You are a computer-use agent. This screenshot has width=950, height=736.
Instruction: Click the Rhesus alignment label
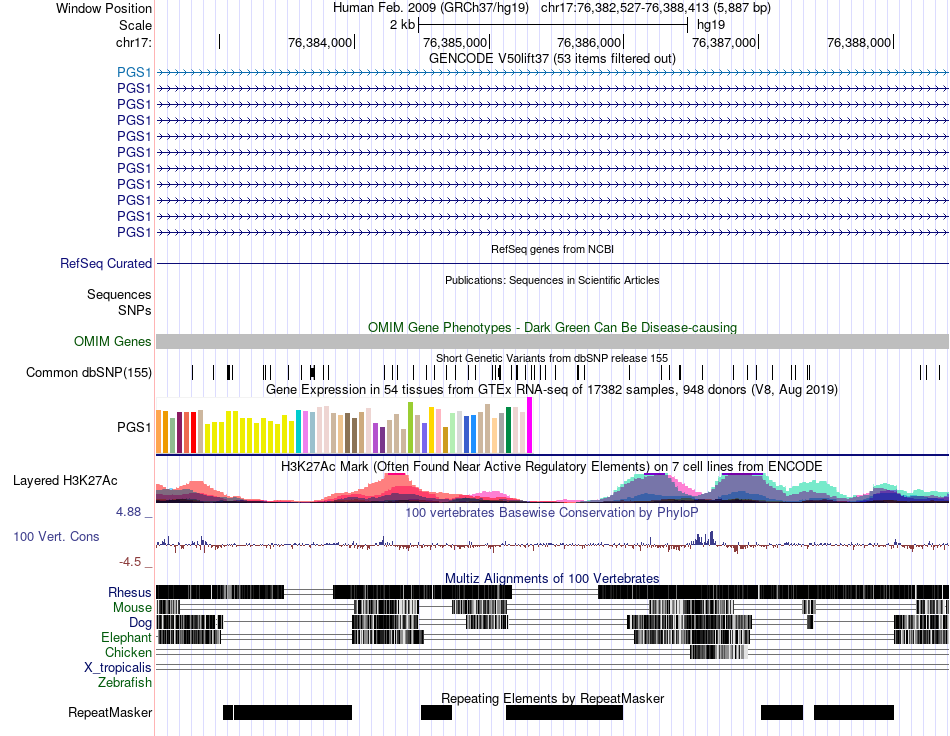130,592
